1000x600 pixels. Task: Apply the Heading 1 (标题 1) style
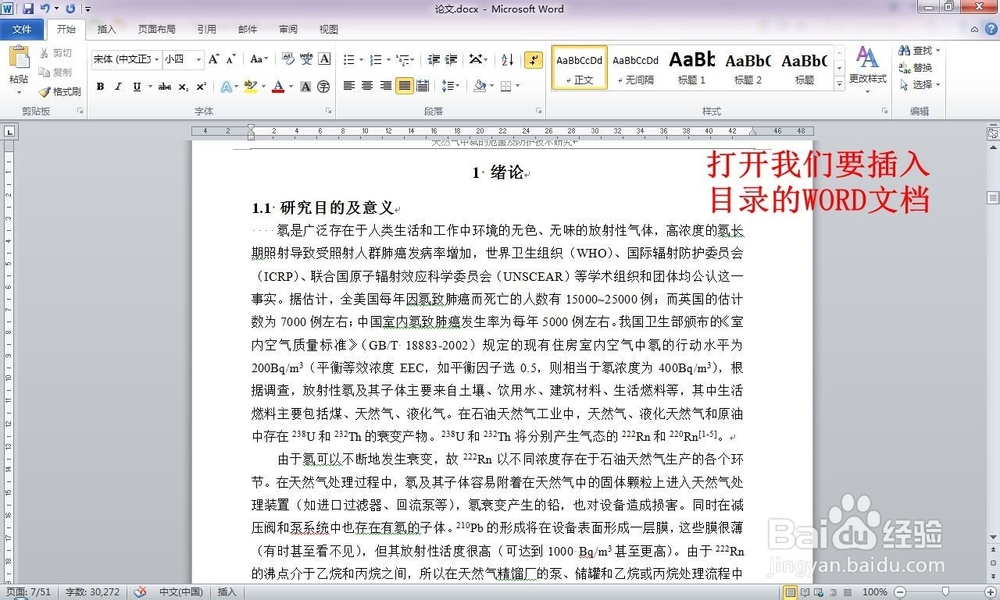(691, 68)
